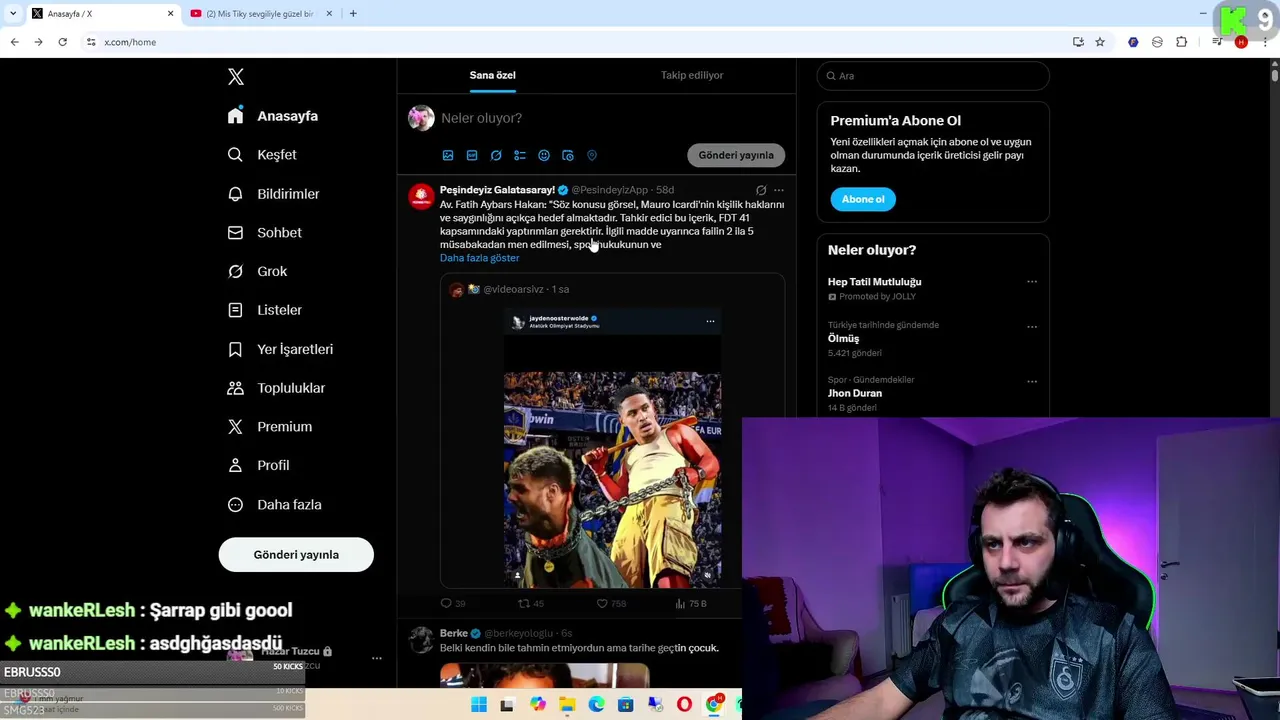The image size is (1280, 720).
Task: Click the sidebar Gönderi yayınla button
Action: pos(296,555)
